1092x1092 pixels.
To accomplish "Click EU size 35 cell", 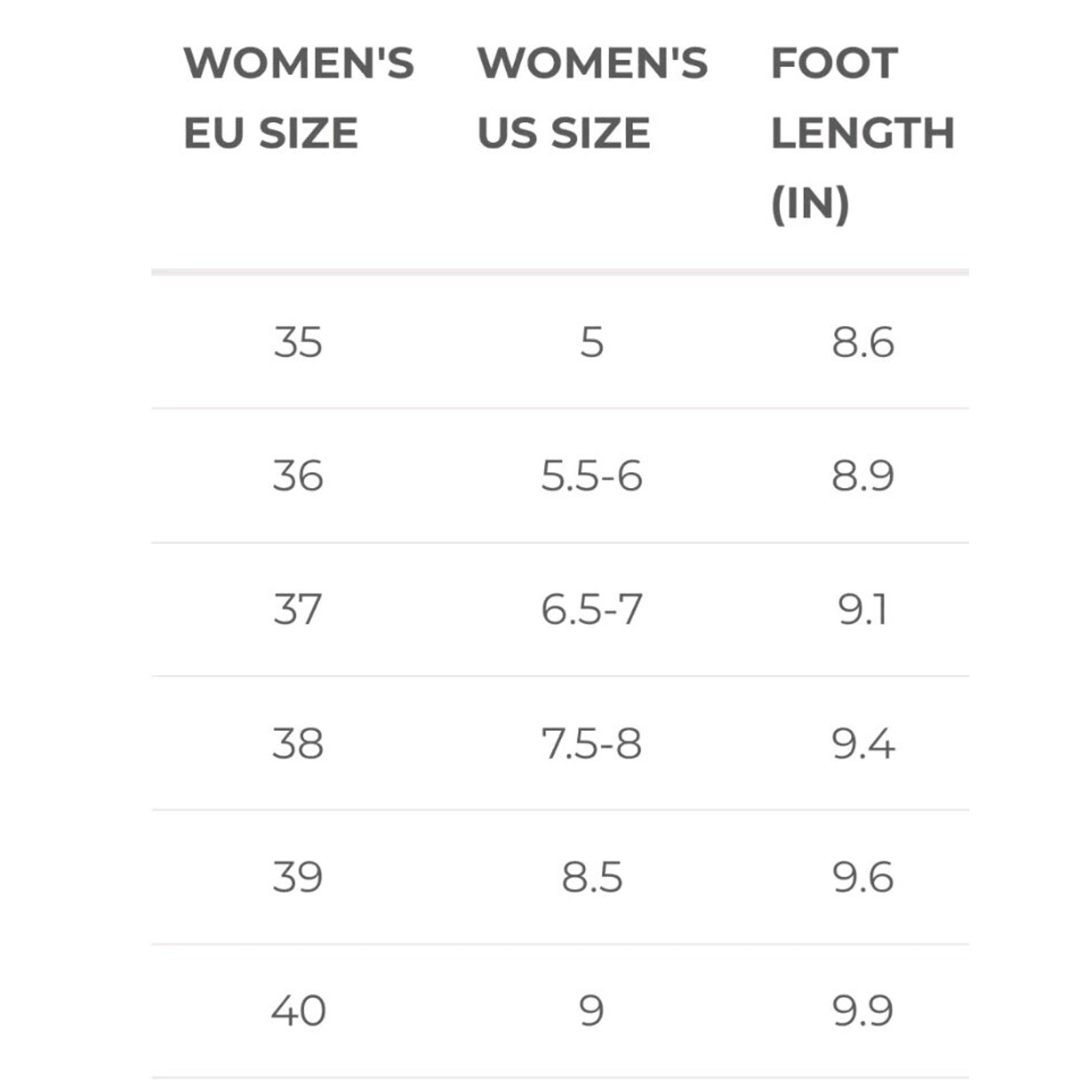I will pos(298,342).
